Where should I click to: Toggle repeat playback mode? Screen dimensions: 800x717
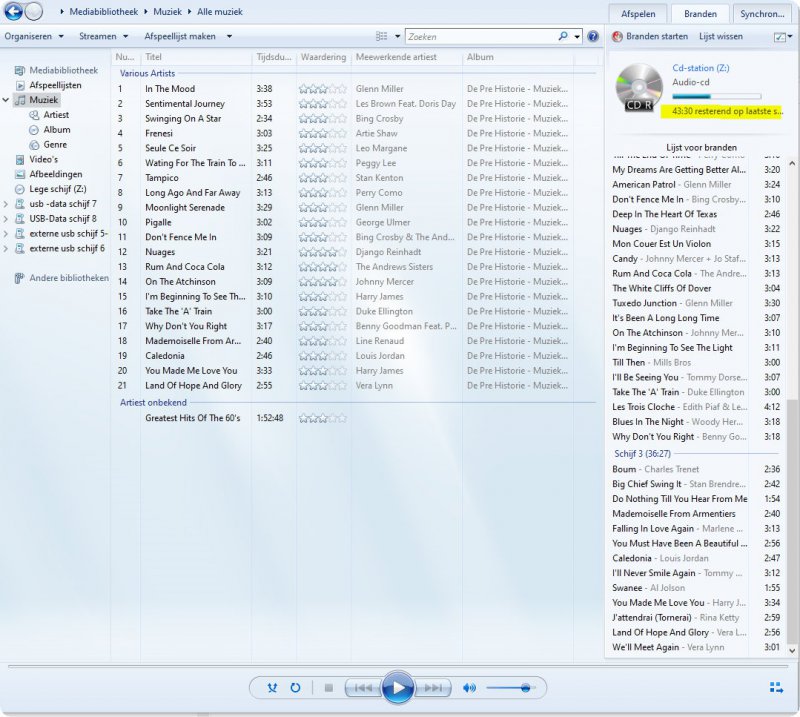pos(296,688)
